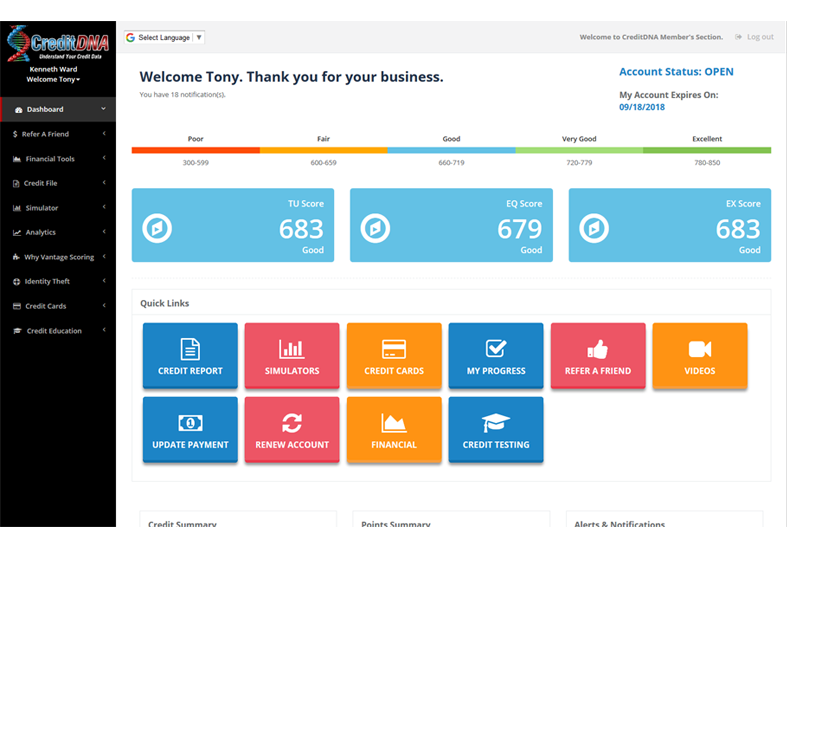Open the Credit Cards quick link tile
833x731 pixels.
click(x=394, y=355)
